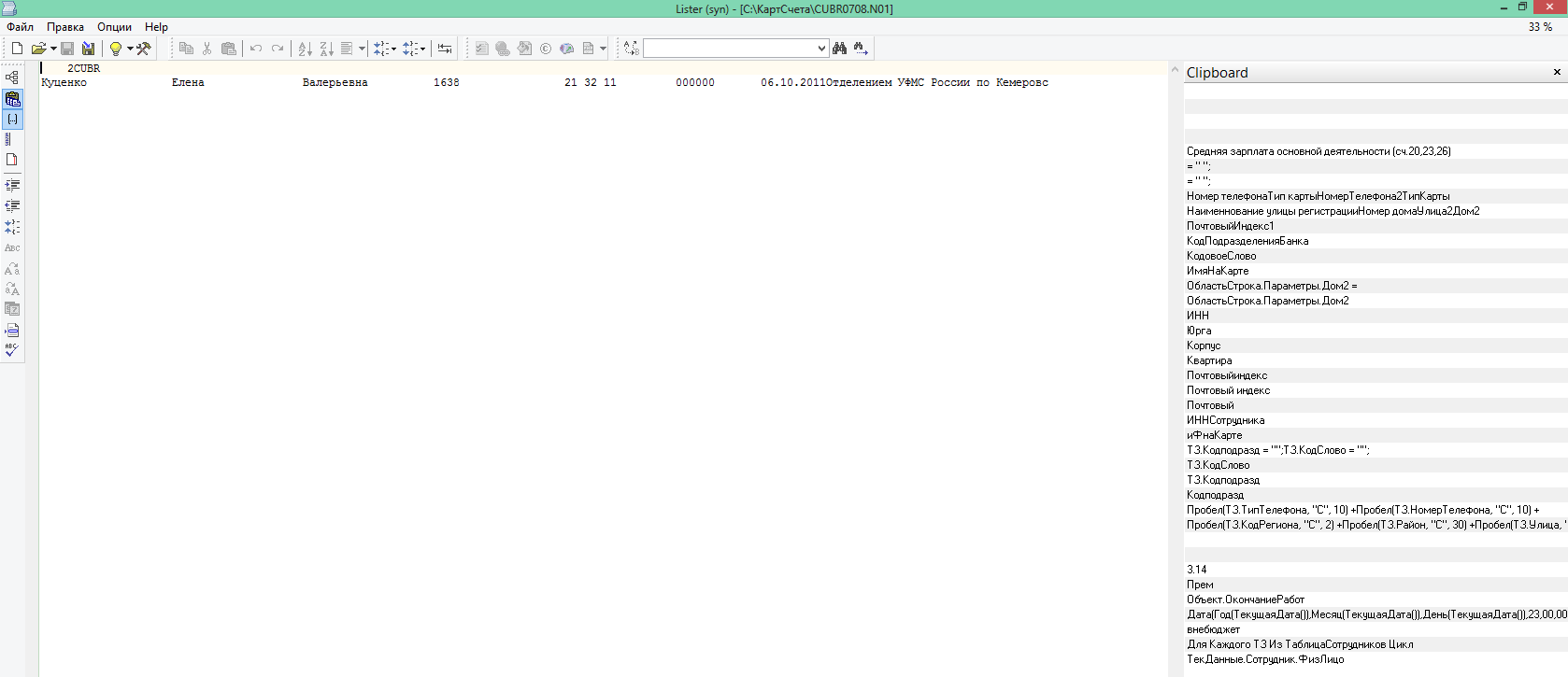Open the Файл menu
The width and height of the screenshot is (1568, 677).
(x=21, y=27)
